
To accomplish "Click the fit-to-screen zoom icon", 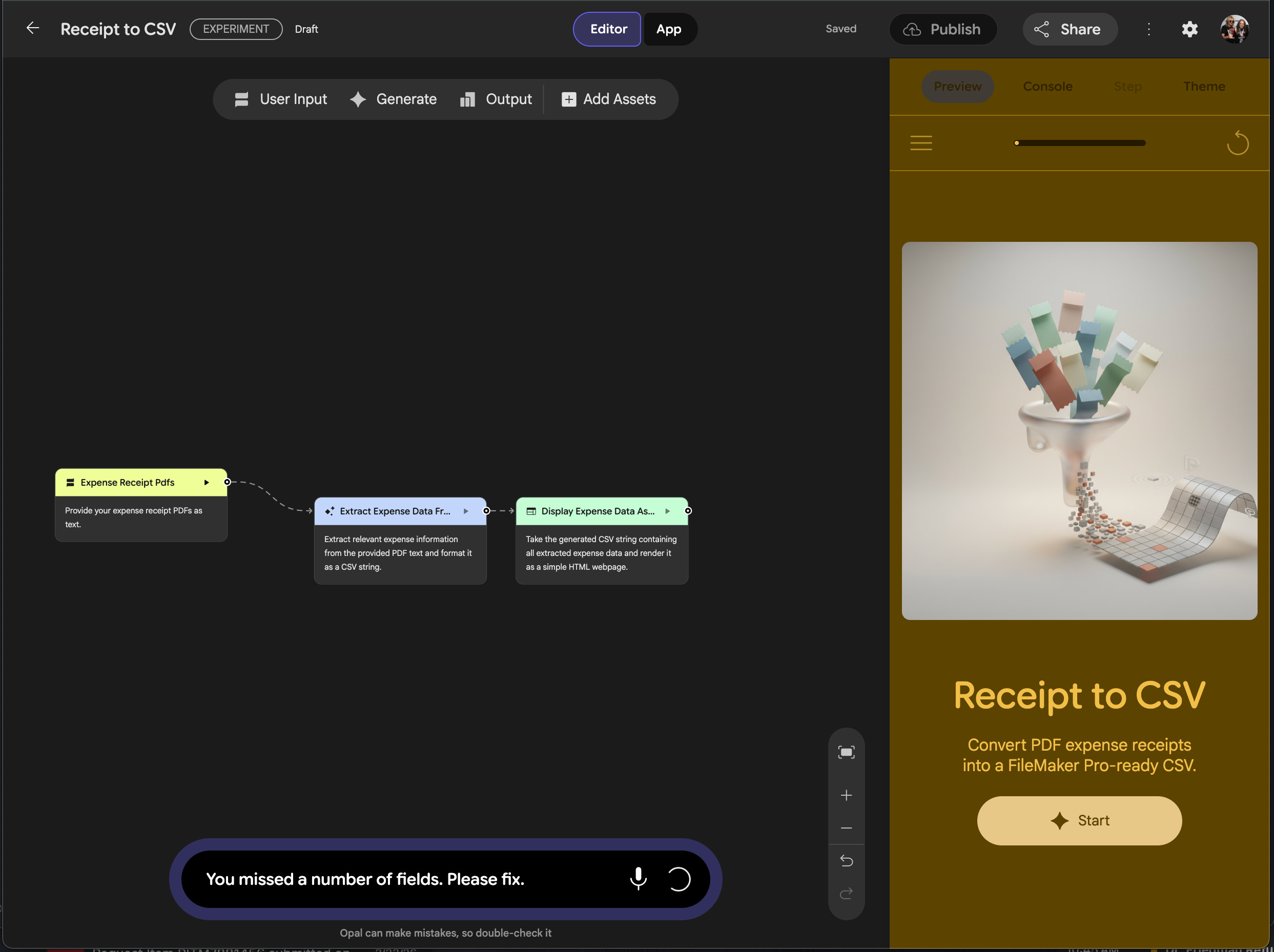I will click(x=846, y=752).
